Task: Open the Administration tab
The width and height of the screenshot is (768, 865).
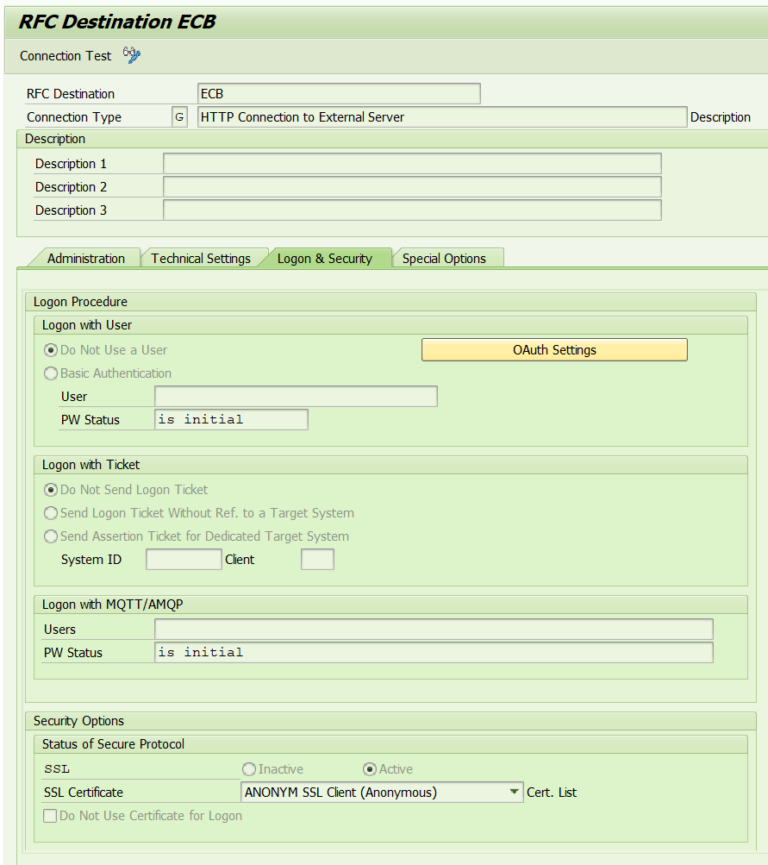Action: tap(86, 258)
